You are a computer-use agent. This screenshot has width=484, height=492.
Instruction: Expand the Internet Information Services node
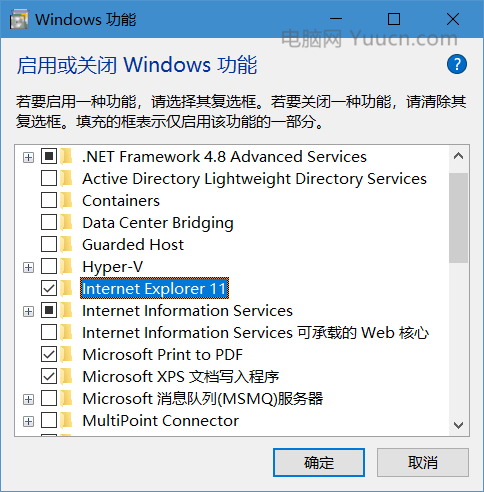click(x=29, y=311)
